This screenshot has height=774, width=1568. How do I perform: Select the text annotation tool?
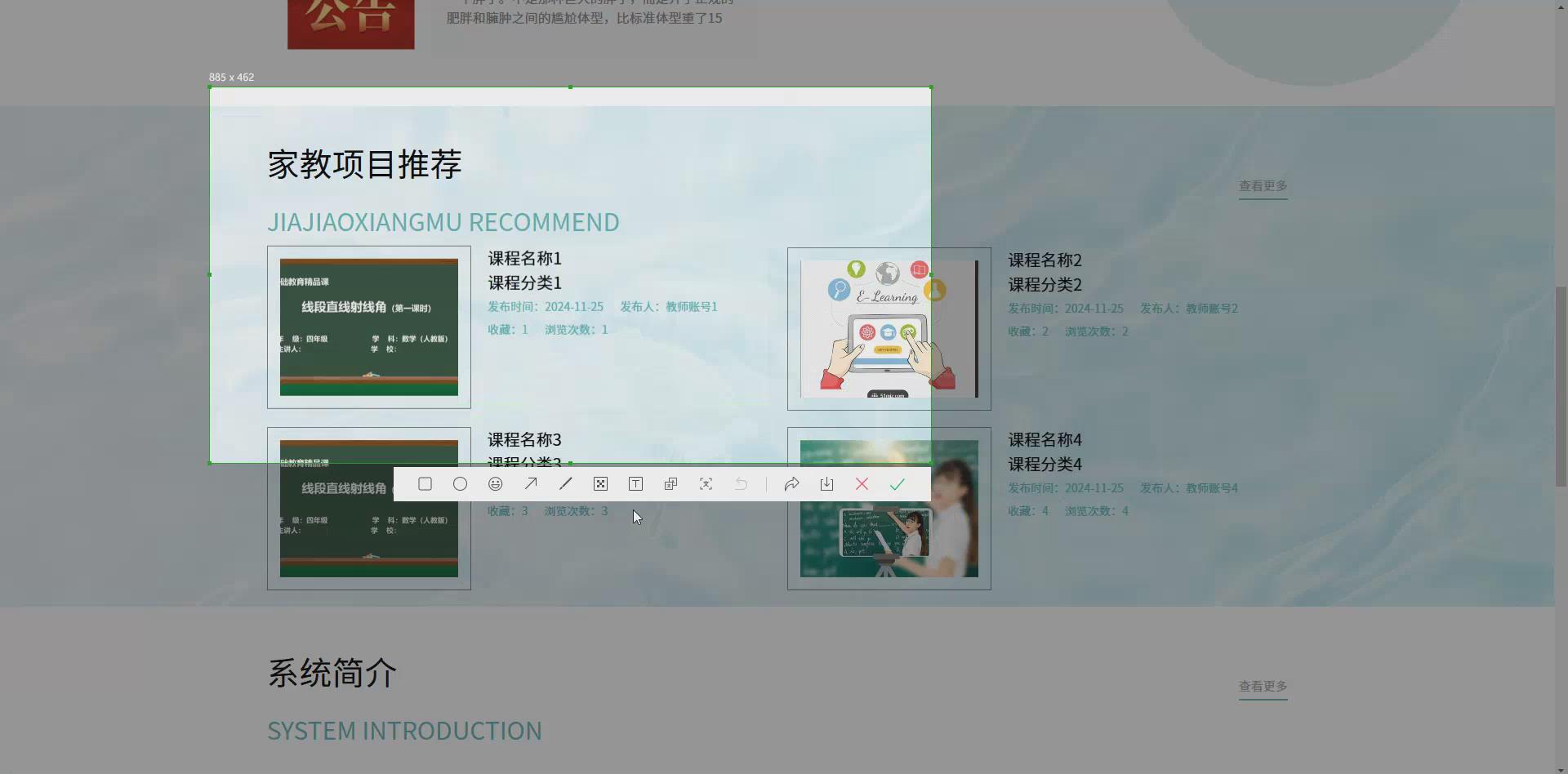pyautogui.click(x=635, y=483)
